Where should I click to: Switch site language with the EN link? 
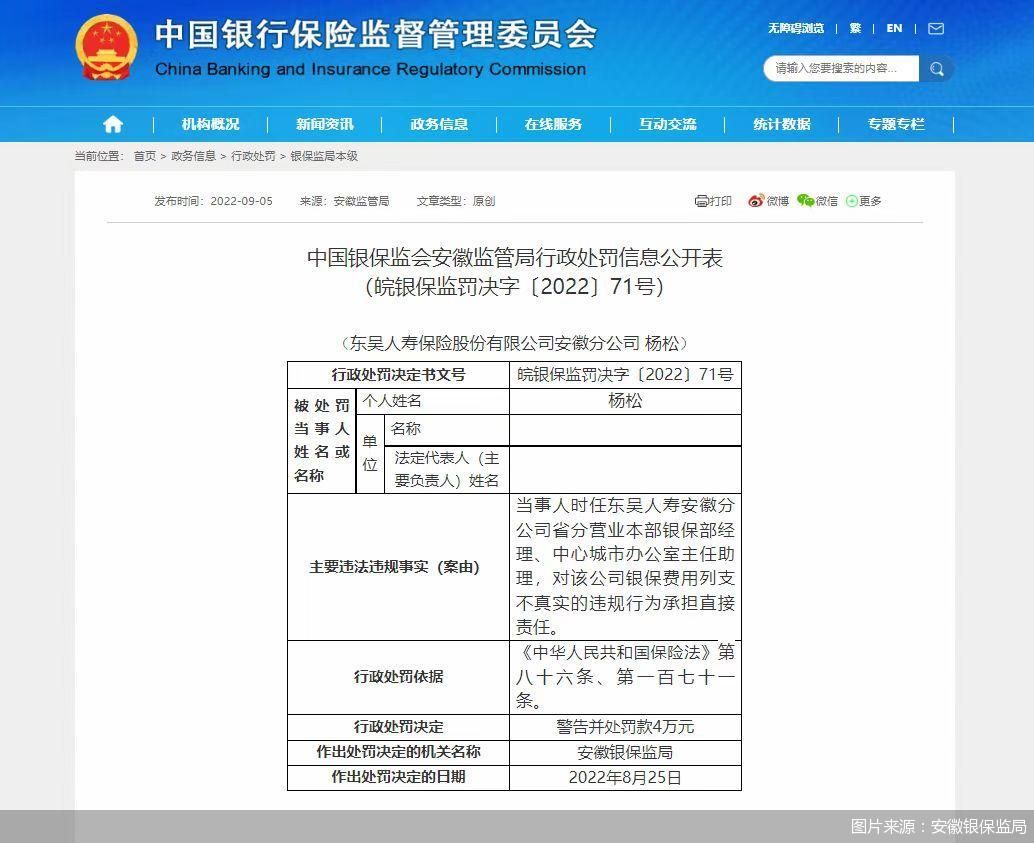pos(893,29)
